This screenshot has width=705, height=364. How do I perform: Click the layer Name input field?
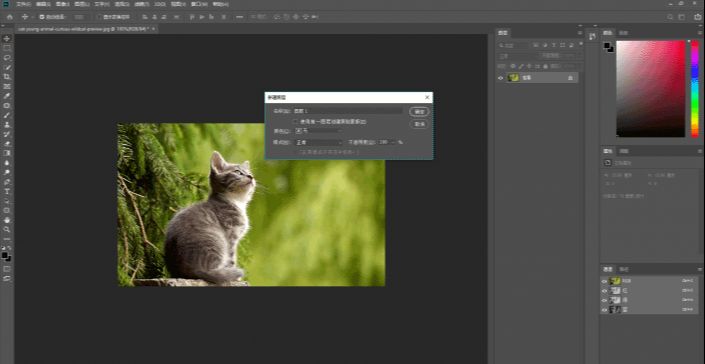pyautogui.click(x=348, y=111)
